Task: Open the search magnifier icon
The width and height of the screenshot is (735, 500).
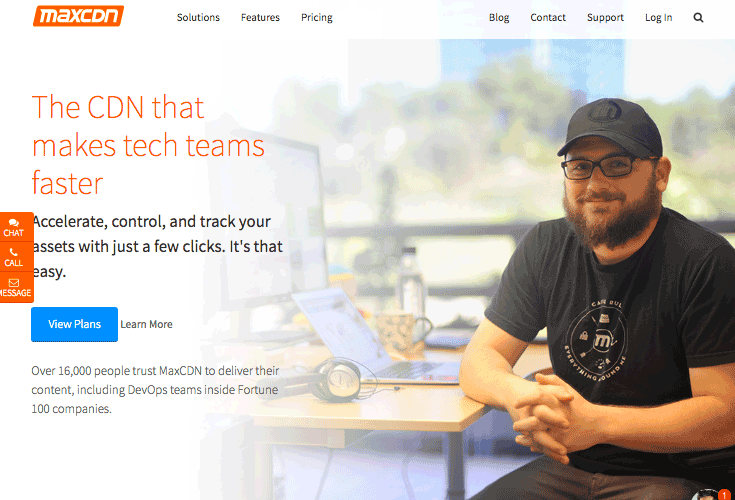Action: coord(698,18)
